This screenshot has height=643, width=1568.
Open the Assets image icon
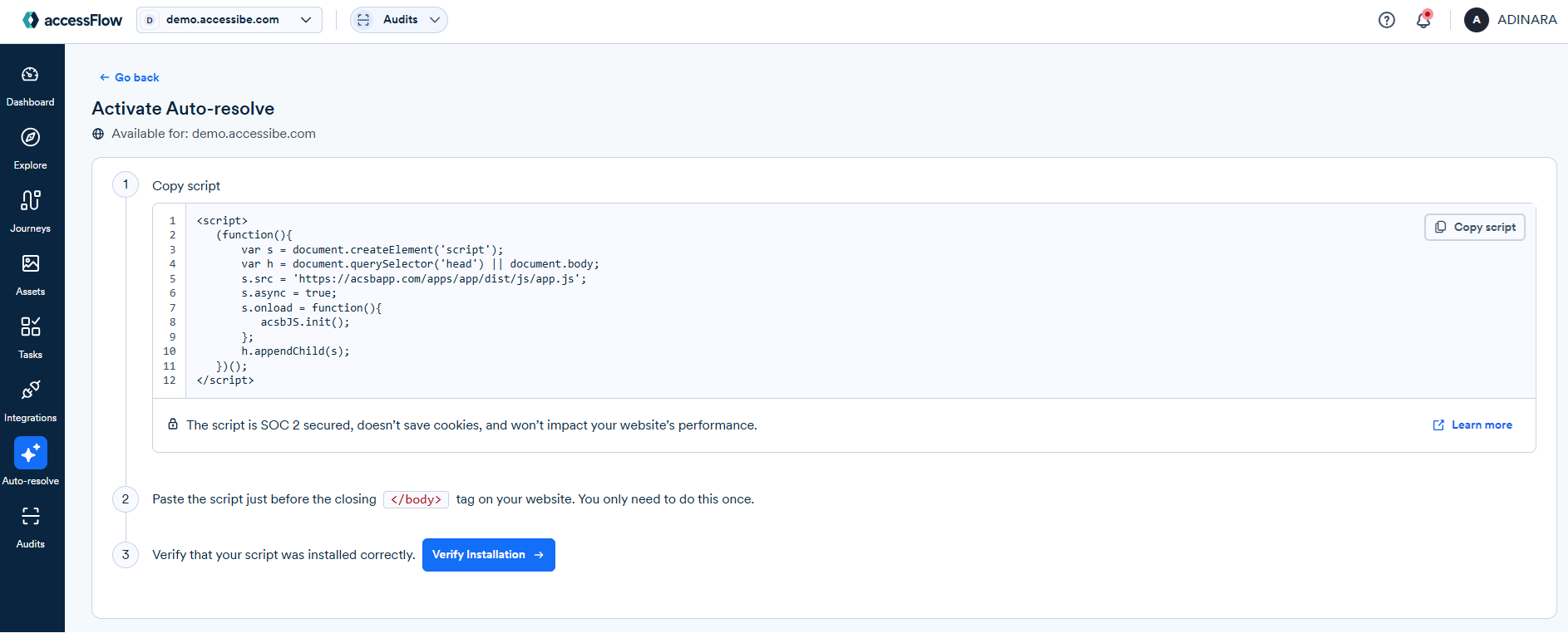tap(31, 265)
